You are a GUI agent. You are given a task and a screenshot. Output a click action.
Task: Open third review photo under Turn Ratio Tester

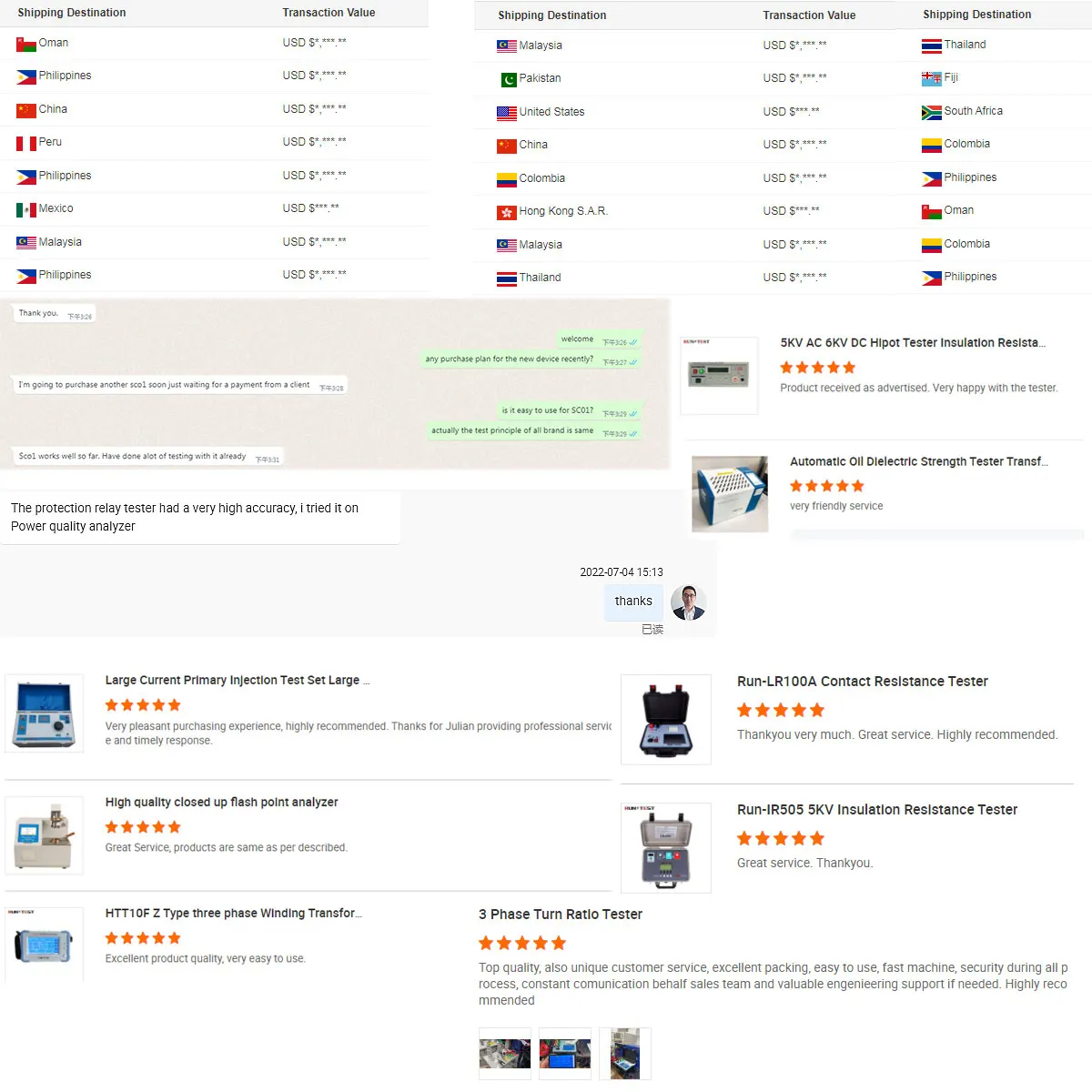[625, 1054]
